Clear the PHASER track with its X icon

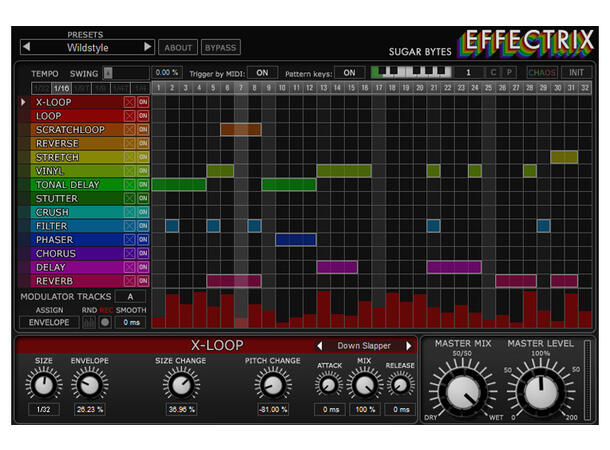[x=129, y=240]
